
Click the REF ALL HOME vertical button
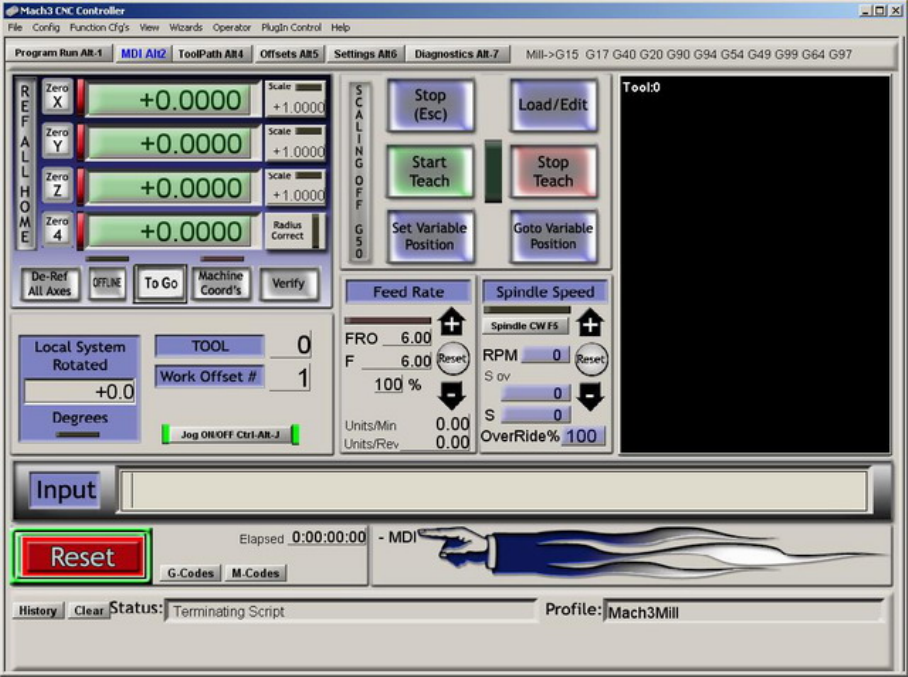pos(25,163)
